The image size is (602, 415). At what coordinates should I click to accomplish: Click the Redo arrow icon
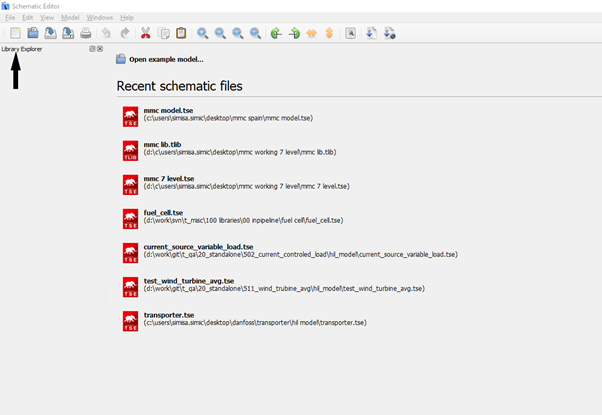pos(124,33)
